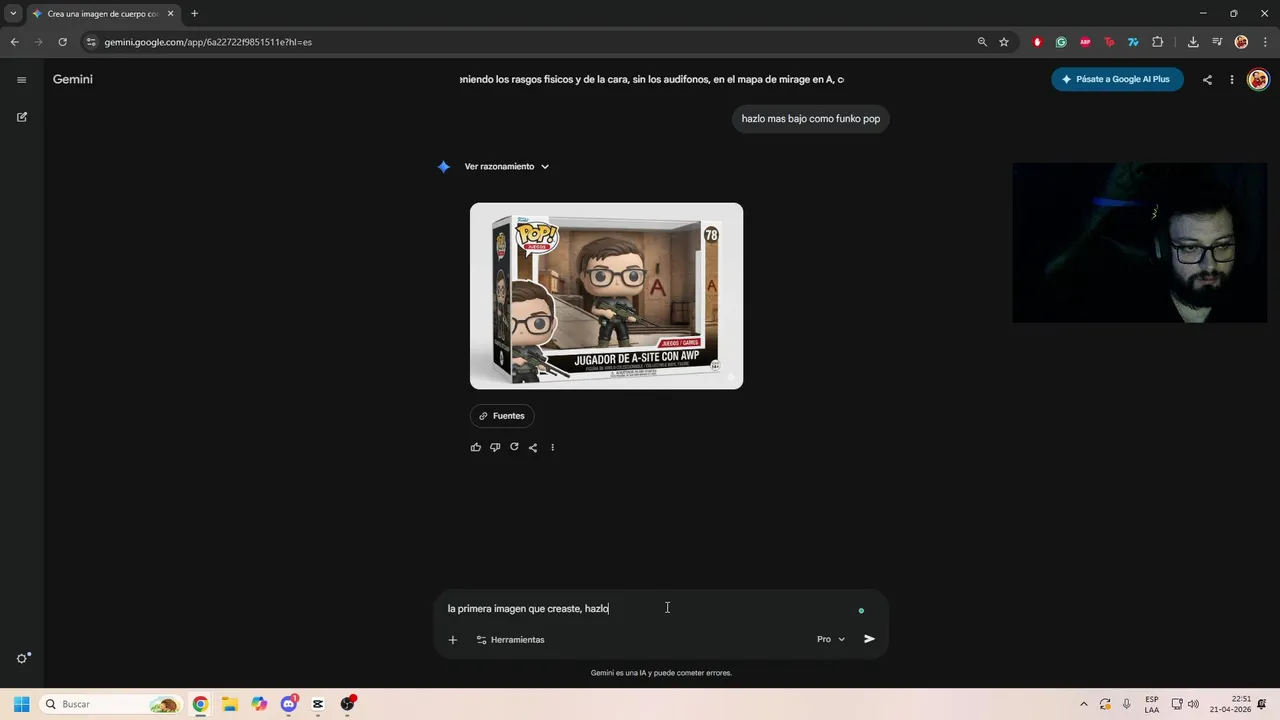Reload the page

[62, 42]
